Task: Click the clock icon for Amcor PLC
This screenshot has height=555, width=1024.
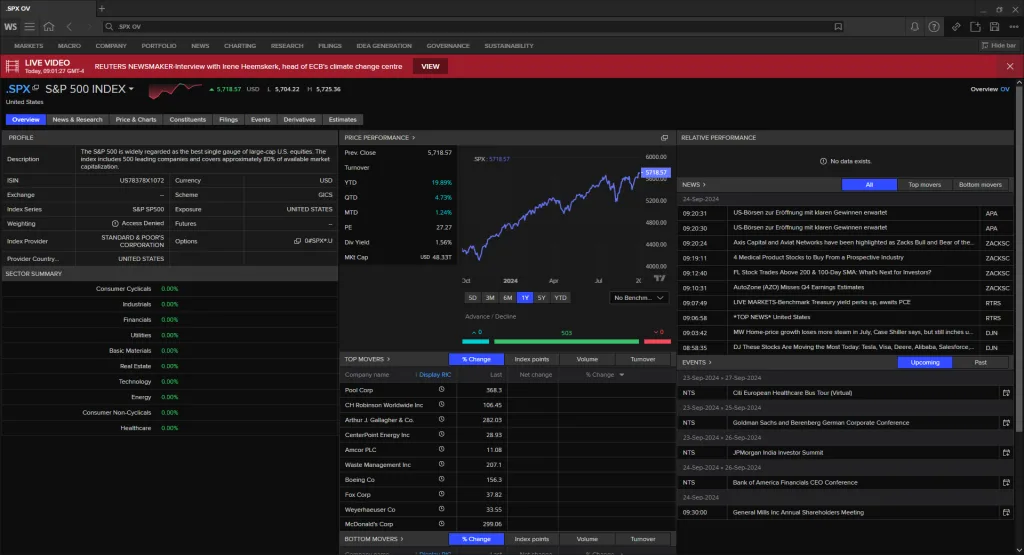Action: (441, 449)
